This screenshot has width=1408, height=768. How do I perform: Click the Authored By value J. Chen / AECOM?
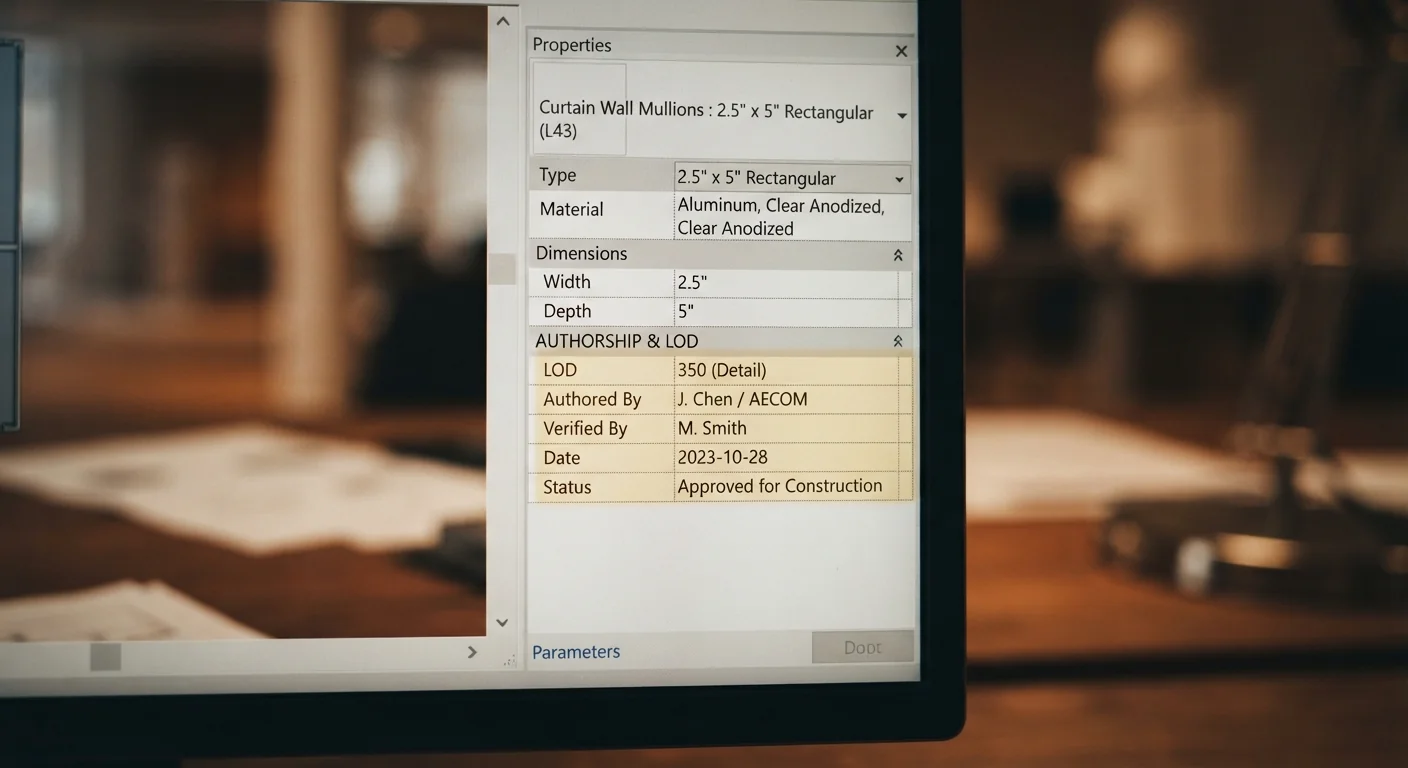point(786,399)
